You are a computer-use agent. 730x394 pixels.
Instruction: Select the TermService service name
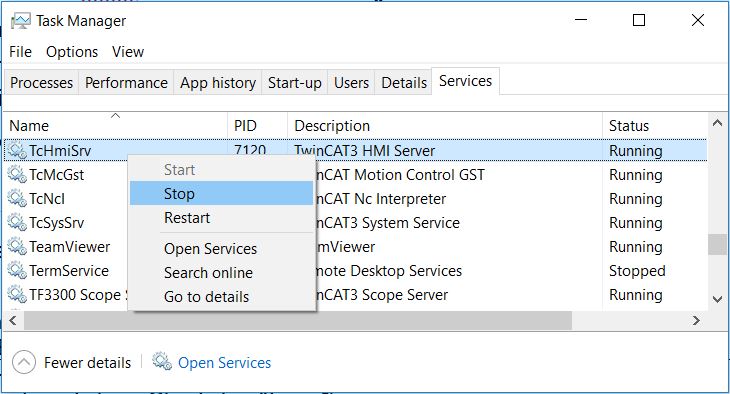(69, 271)
